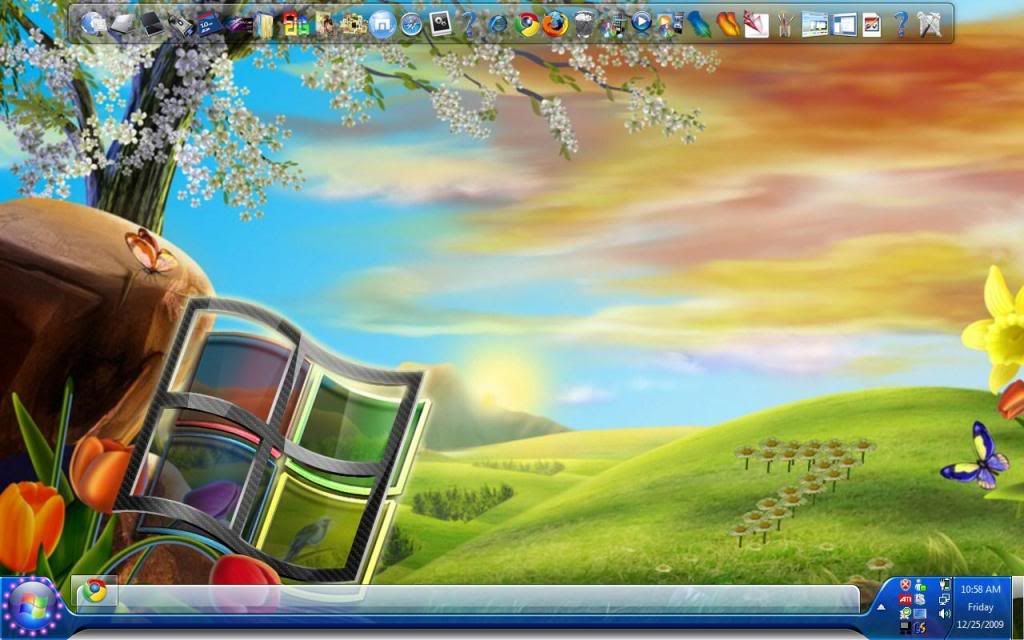
Task: Click the first blue question mark icon
Action: (469, 24)
